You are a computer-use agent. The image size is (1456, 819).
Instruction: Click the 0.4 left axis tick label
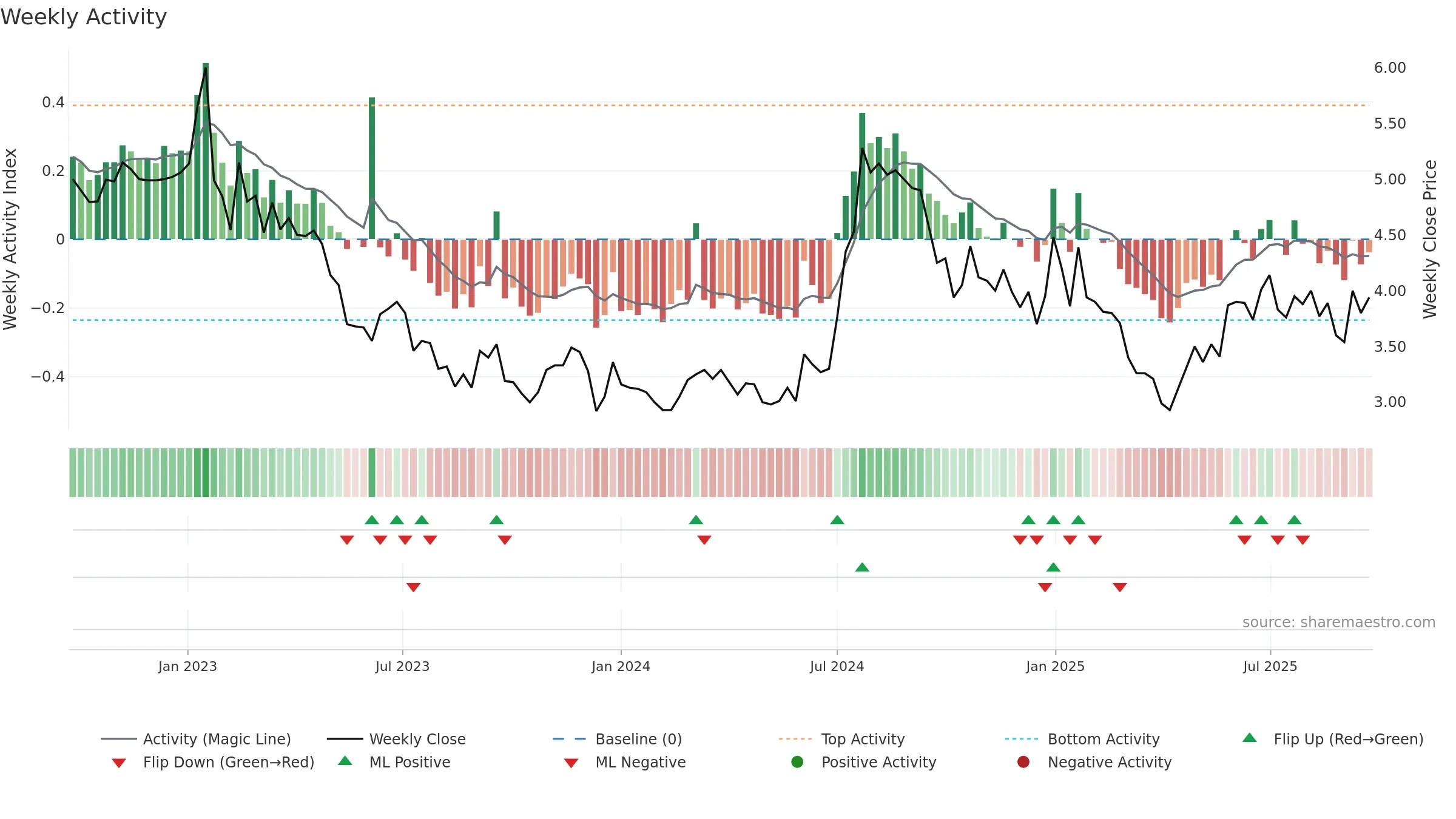pos(53,103)
